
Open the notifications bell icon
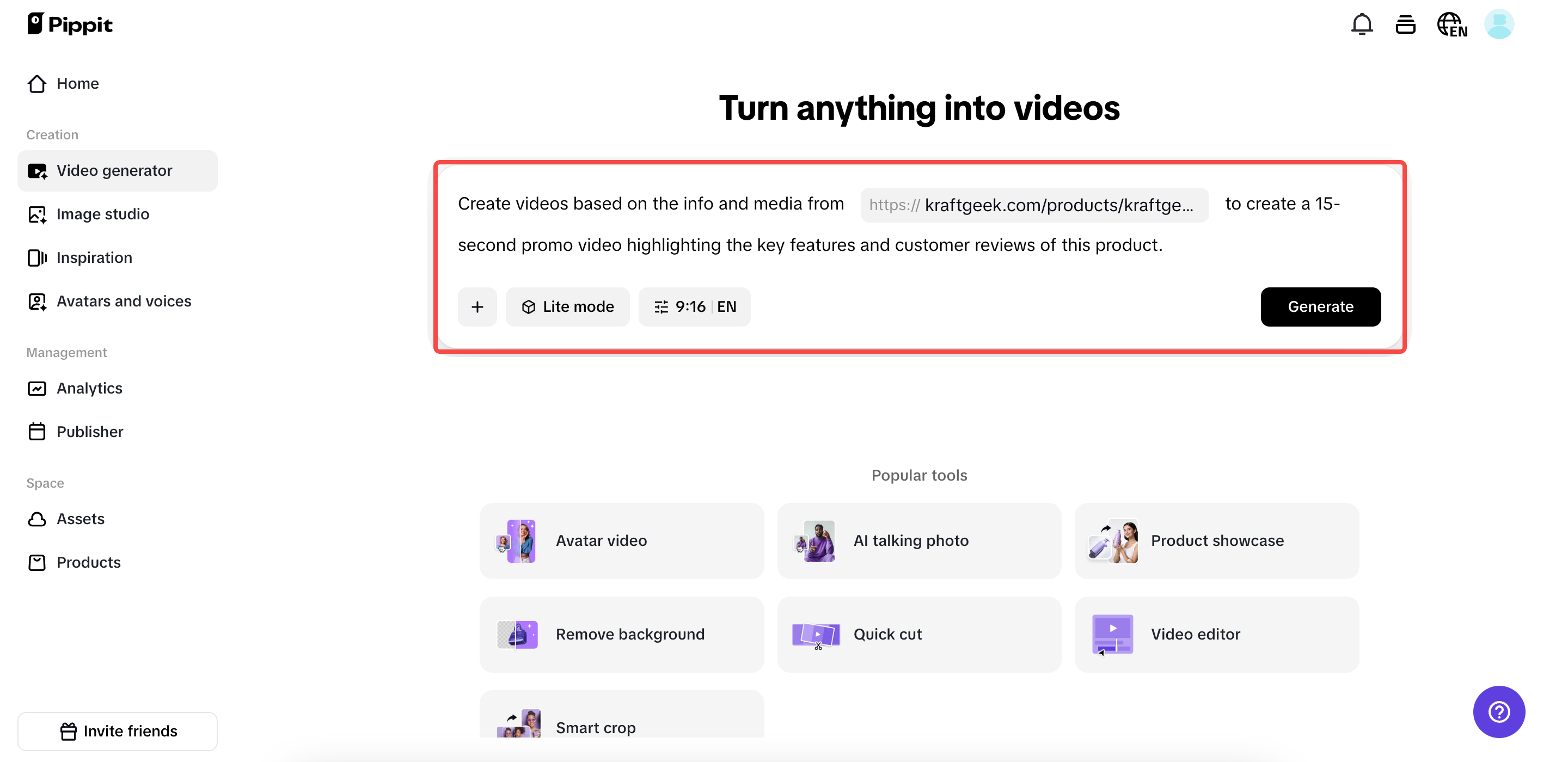tap(1362, 24)
